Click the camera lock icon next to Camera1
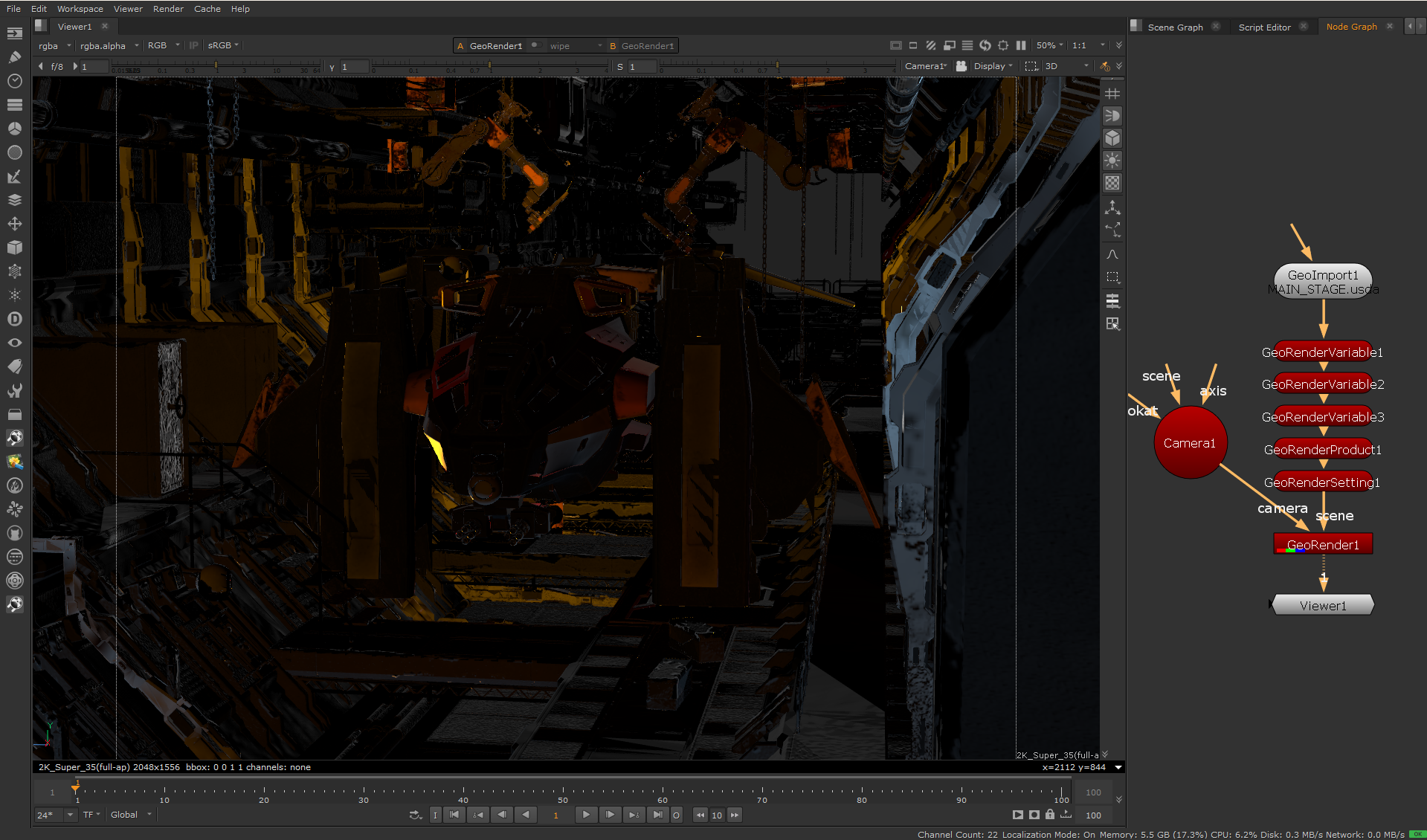 [961, 66]
